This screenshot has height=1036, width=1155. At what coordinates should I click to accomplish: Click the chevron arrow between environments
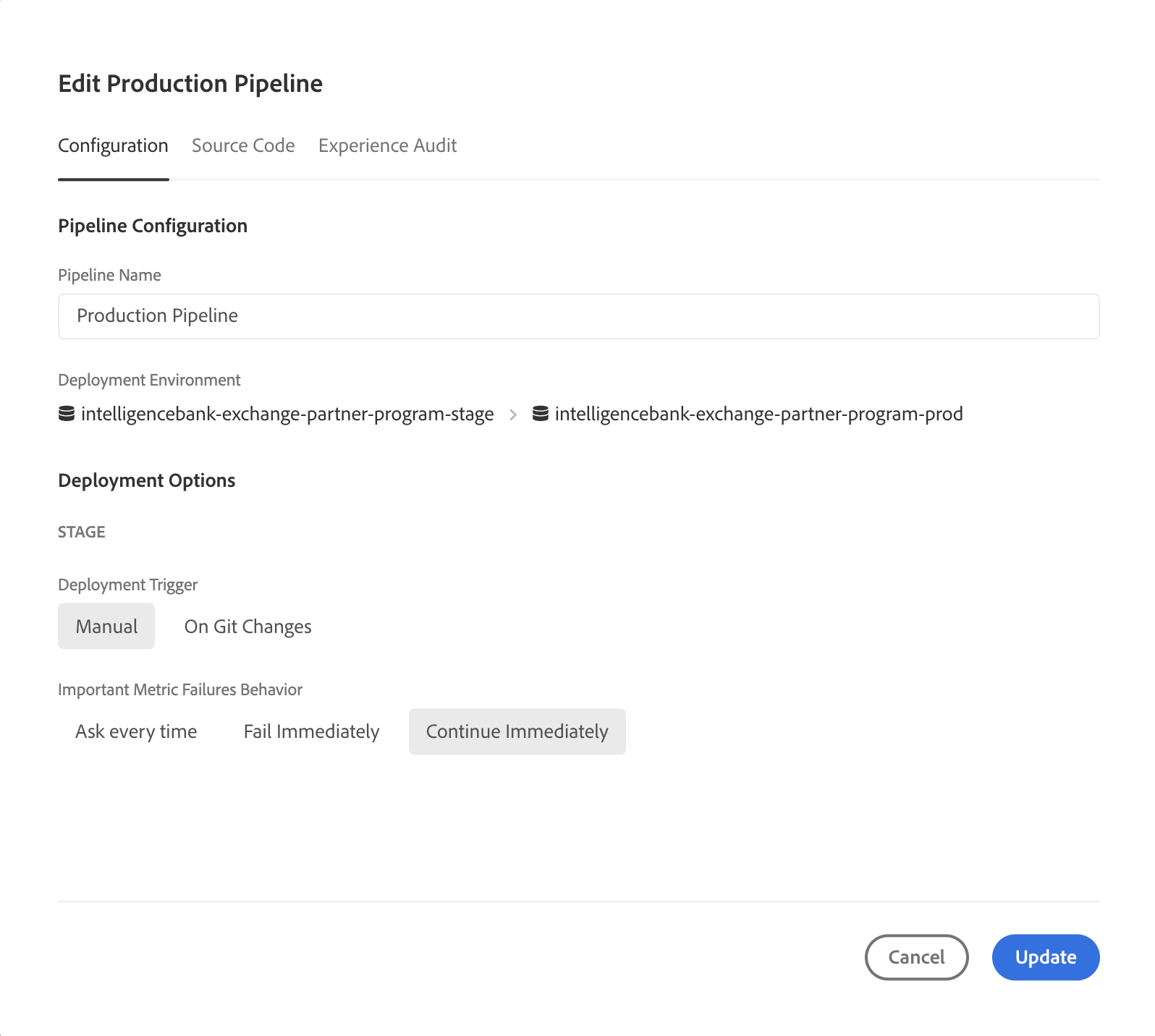point(513,415)
